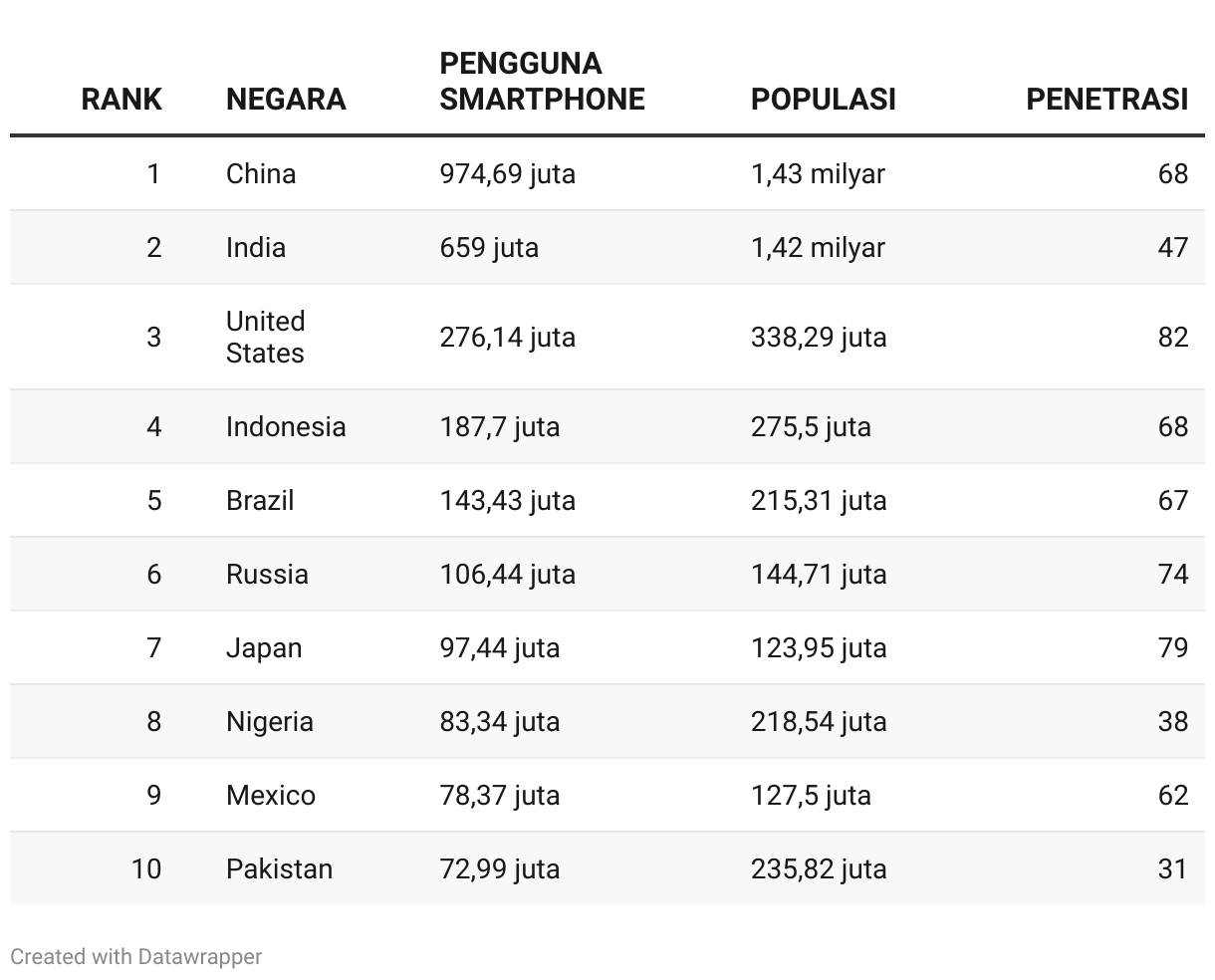Click the POPULASI column header
Viewport: 1215px width, 980px height.
coord(823,99)
